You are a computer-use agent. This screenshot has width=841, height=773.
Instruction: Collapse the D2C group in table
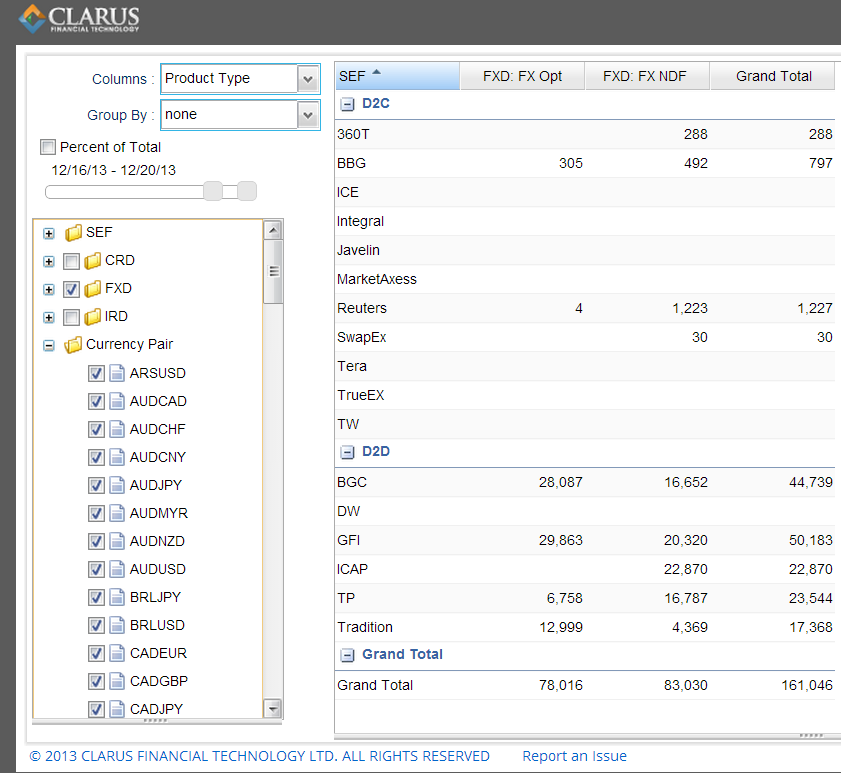(348, 104)
